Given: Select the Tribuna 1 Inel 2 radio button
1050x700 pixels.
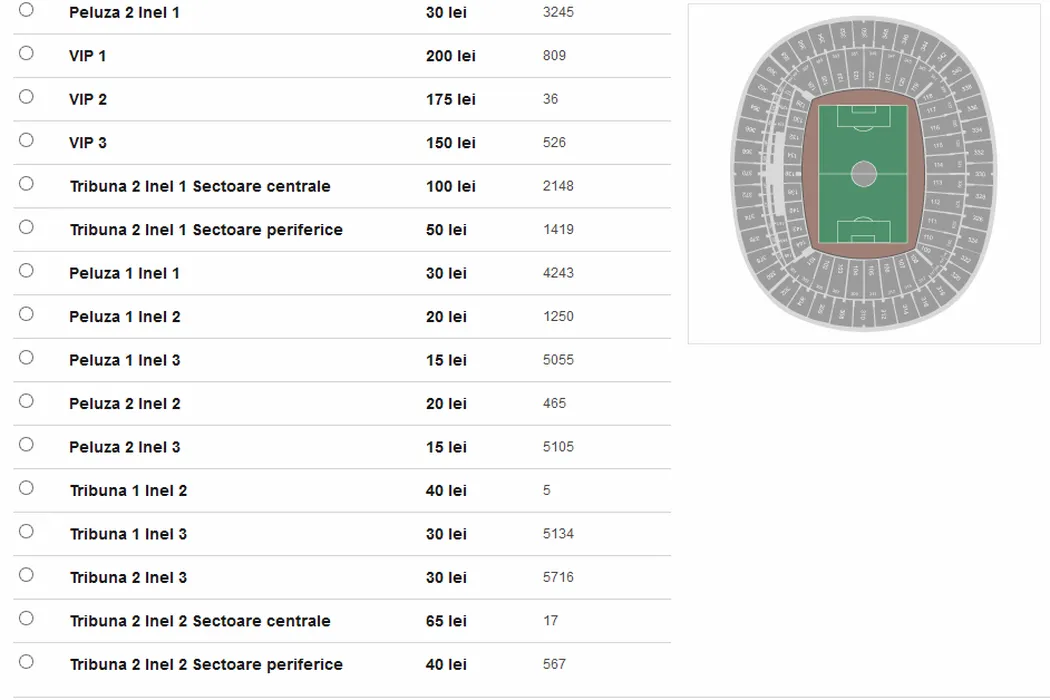Looking at the screenshot, I should [x=26, y=488].
